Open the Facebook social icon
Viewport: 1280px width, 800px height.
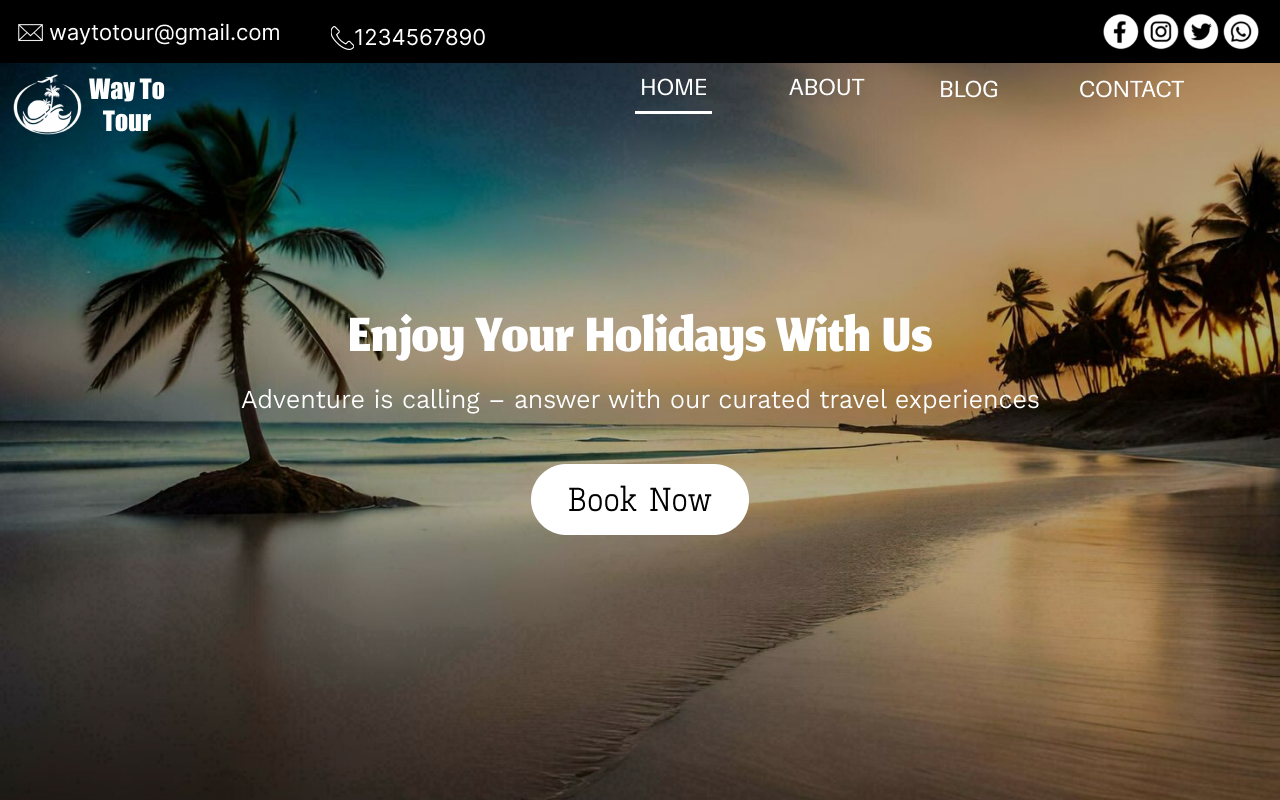1121,32
